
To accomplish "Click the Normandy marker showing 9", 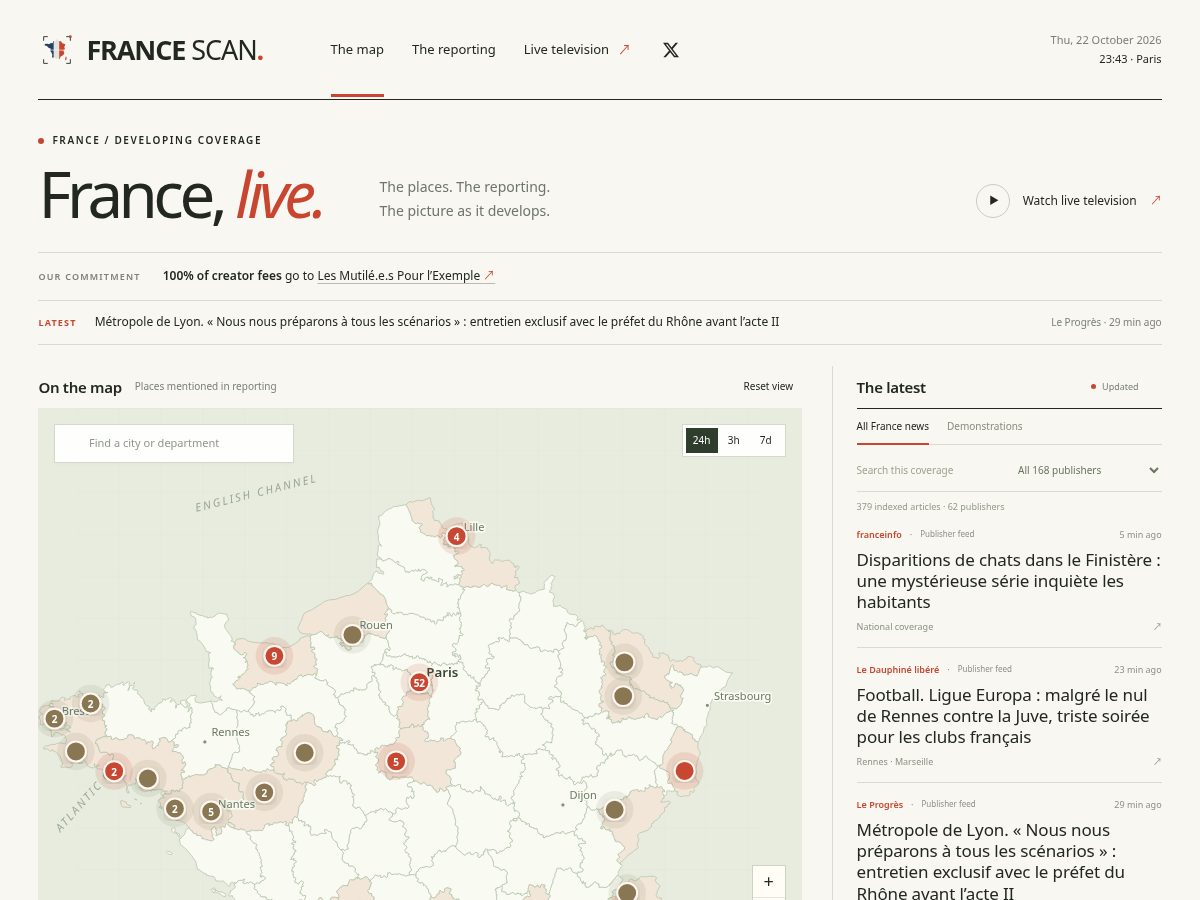I will [274, 656].
